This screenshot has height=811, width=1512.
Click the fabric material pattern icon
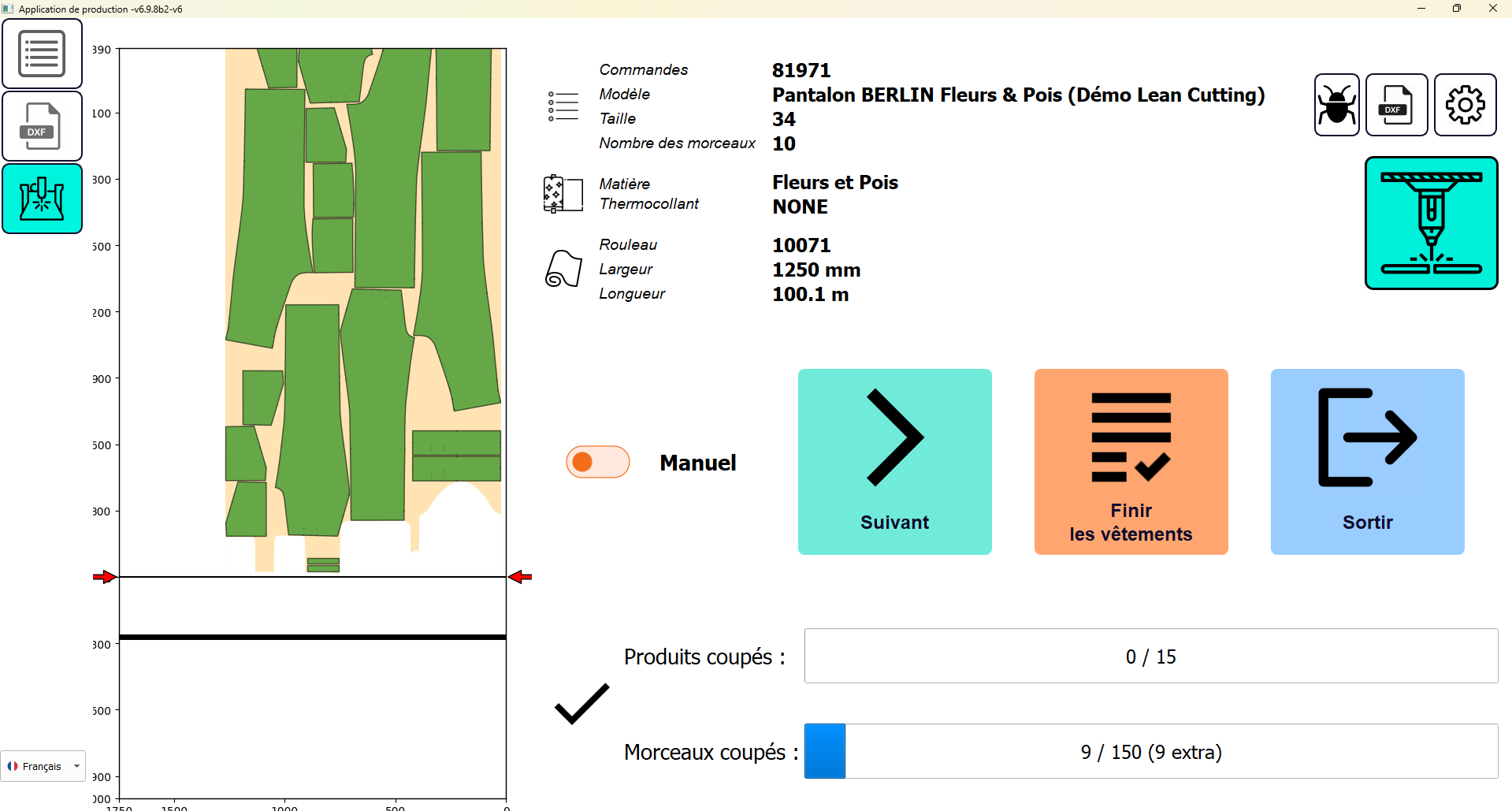click(x=563, y=194)
